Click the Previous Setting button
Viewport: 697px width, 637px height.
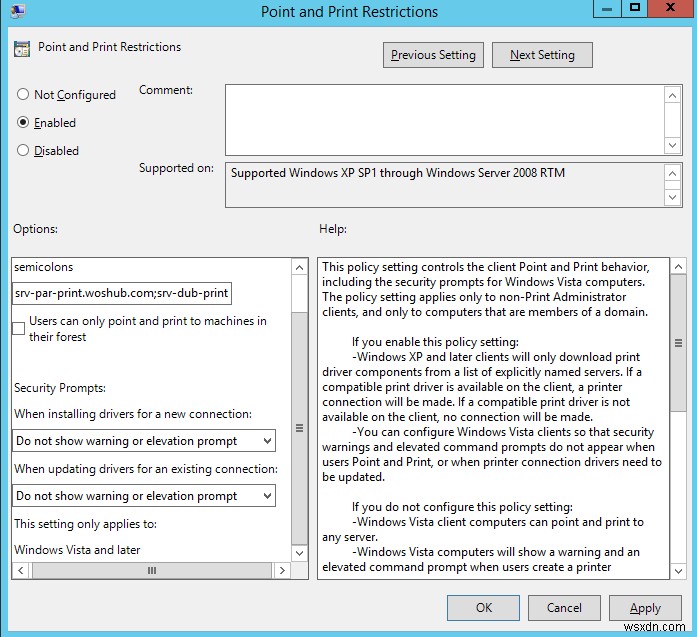click(433, 55)
